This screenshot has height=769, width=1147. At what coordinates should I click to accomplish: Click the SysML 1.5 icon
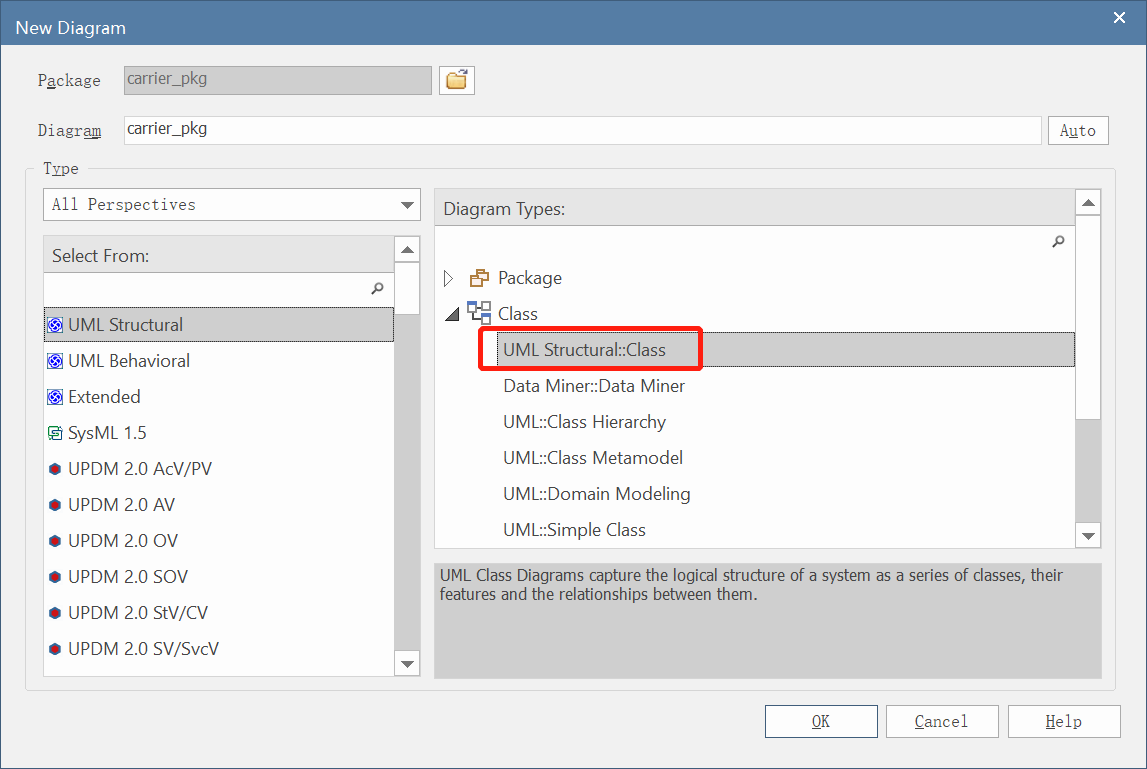pos(55,432)
